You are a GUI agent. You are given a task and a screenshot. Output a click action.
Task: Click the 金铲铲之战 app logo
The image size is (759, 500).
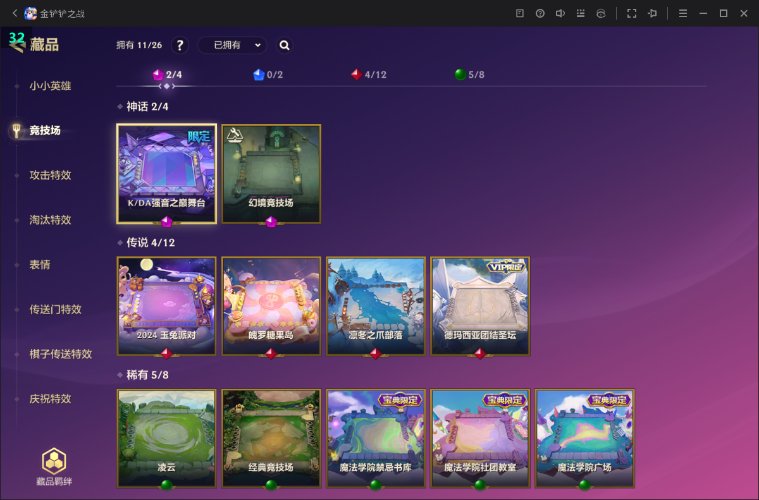click(30, 13)
